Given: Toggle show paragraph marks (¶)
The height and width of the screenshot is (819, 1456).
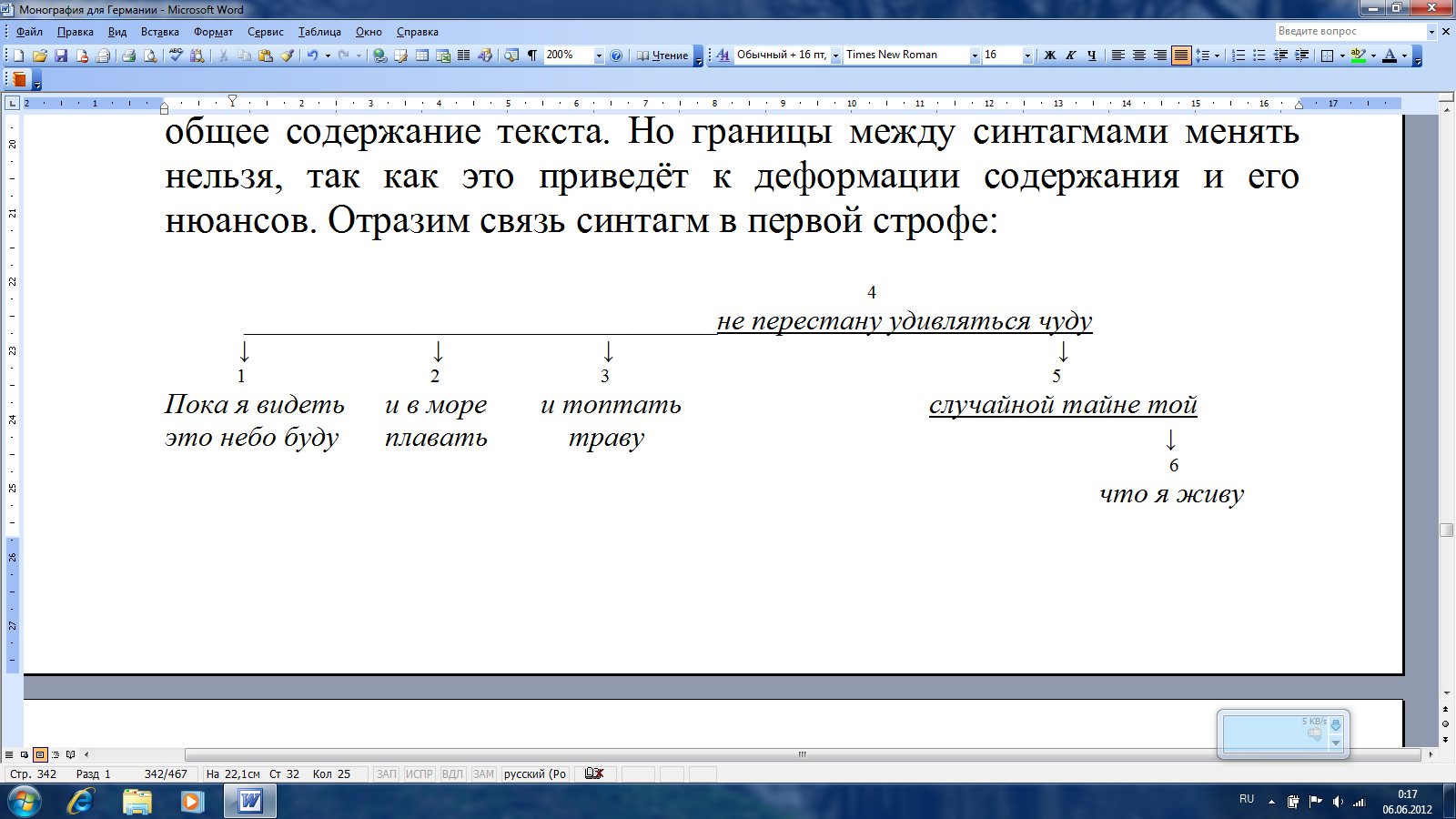Looking at the screenshot, I should click(532, 56).
